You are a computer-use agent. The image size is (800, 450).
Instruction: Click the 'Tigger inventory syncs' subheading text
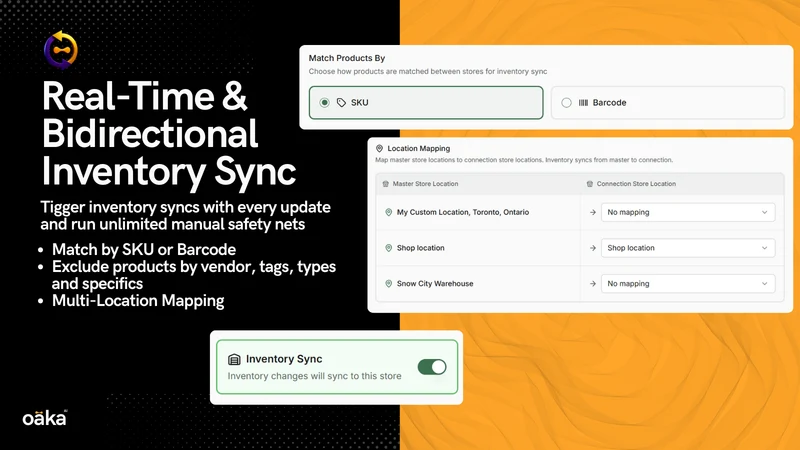185,216
